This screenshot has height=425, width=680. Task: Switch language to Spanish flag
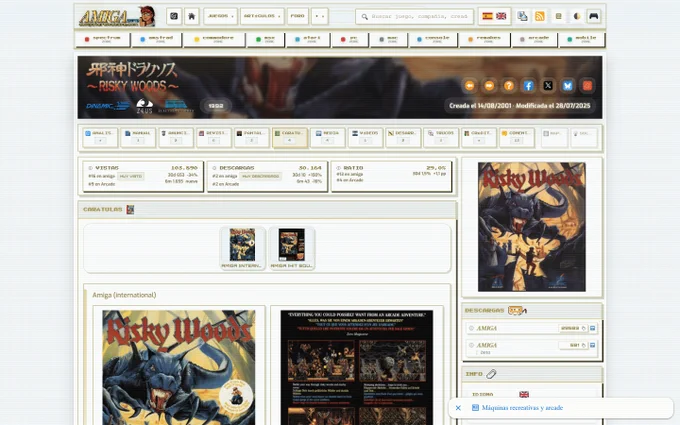point(487,16)
